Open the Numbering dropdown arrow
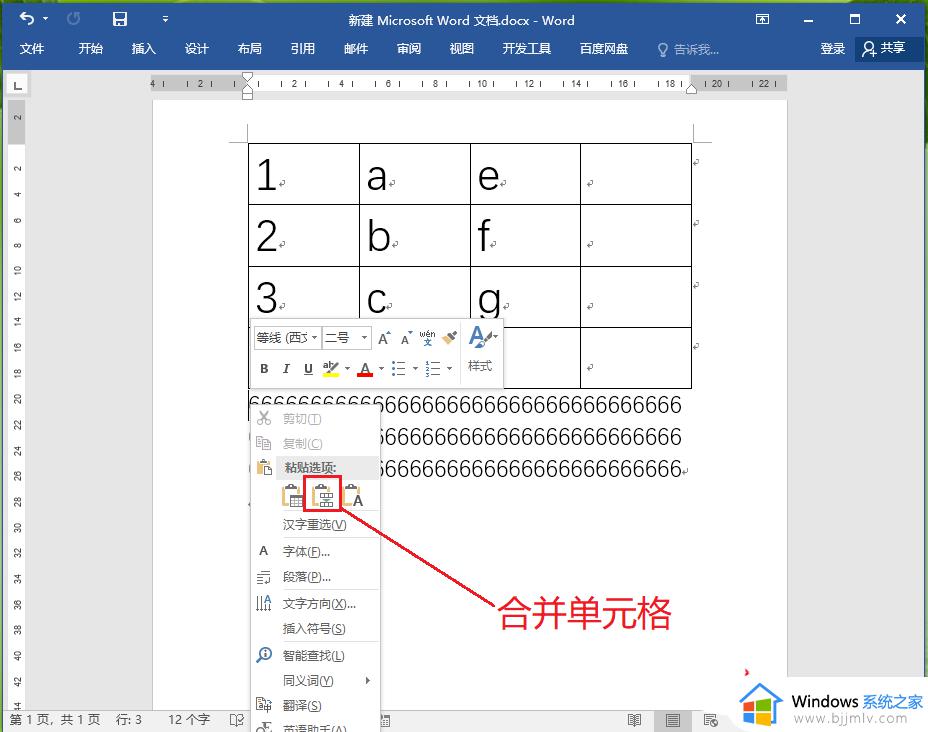Image resolution: width=928 pixels, height=732 pixels. point(450,369)
